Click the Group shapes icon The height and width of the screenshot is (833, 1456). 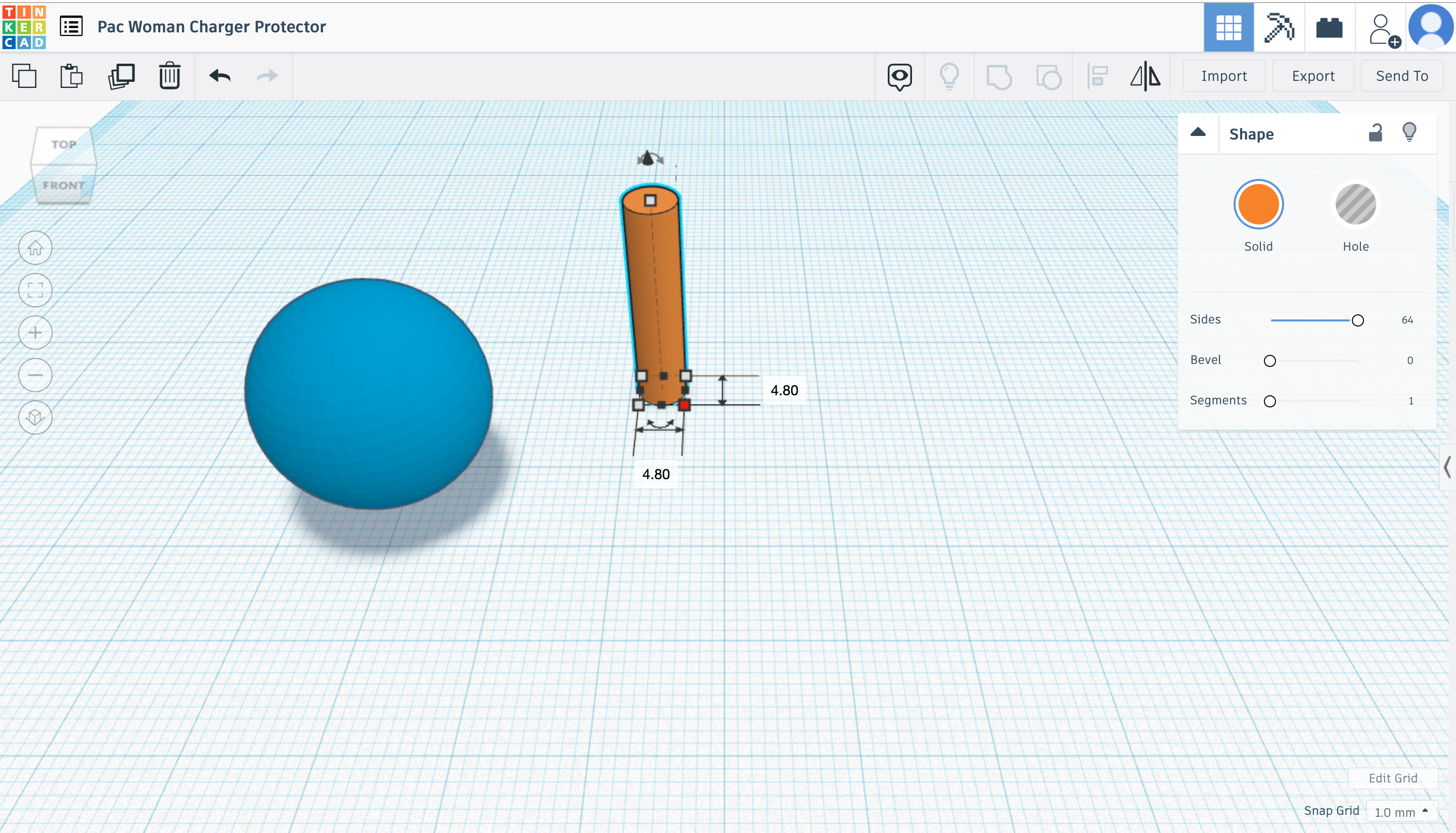click(1000, 75)
